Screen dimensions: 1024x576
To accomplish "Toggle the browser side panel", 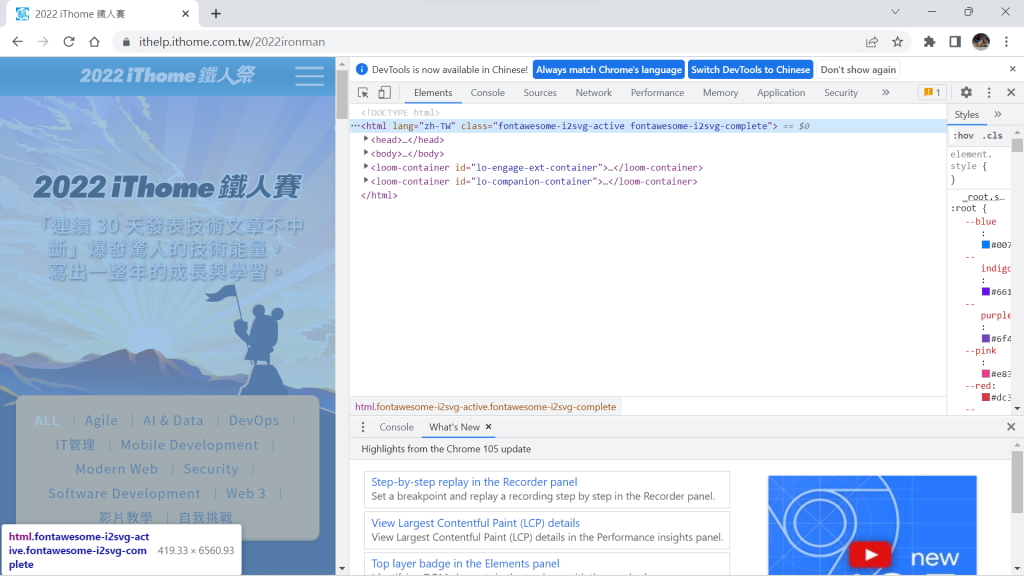I will [x=955, y=42].
